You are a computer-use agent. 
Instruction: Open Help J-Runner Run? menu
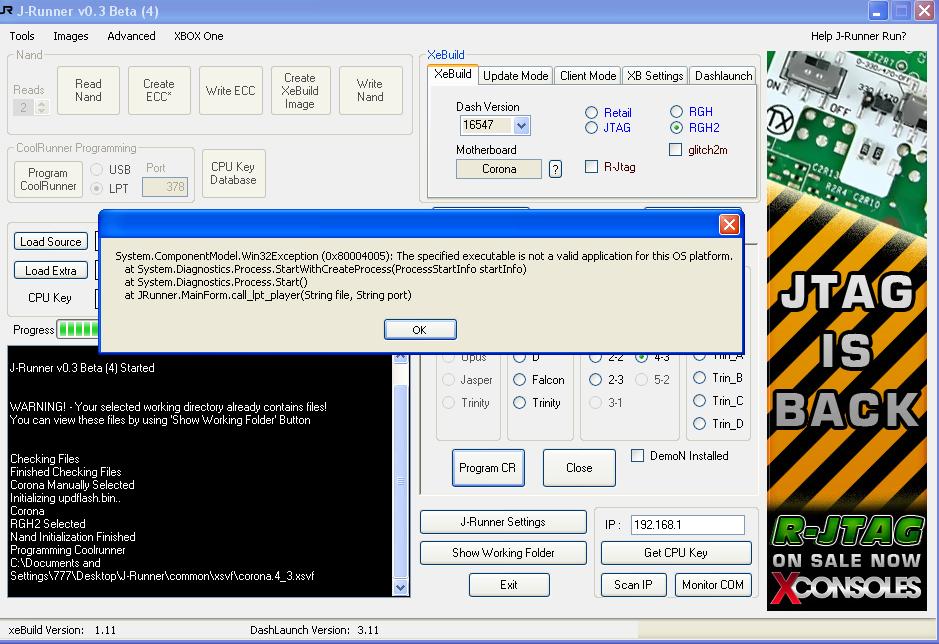point(858,36)
